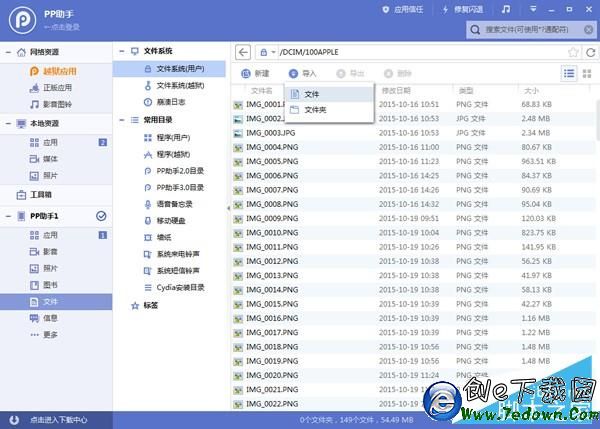The image size is (600, 429).
Task: Open 语音备忘录 voice memos folder
Action: click(168, 204)
